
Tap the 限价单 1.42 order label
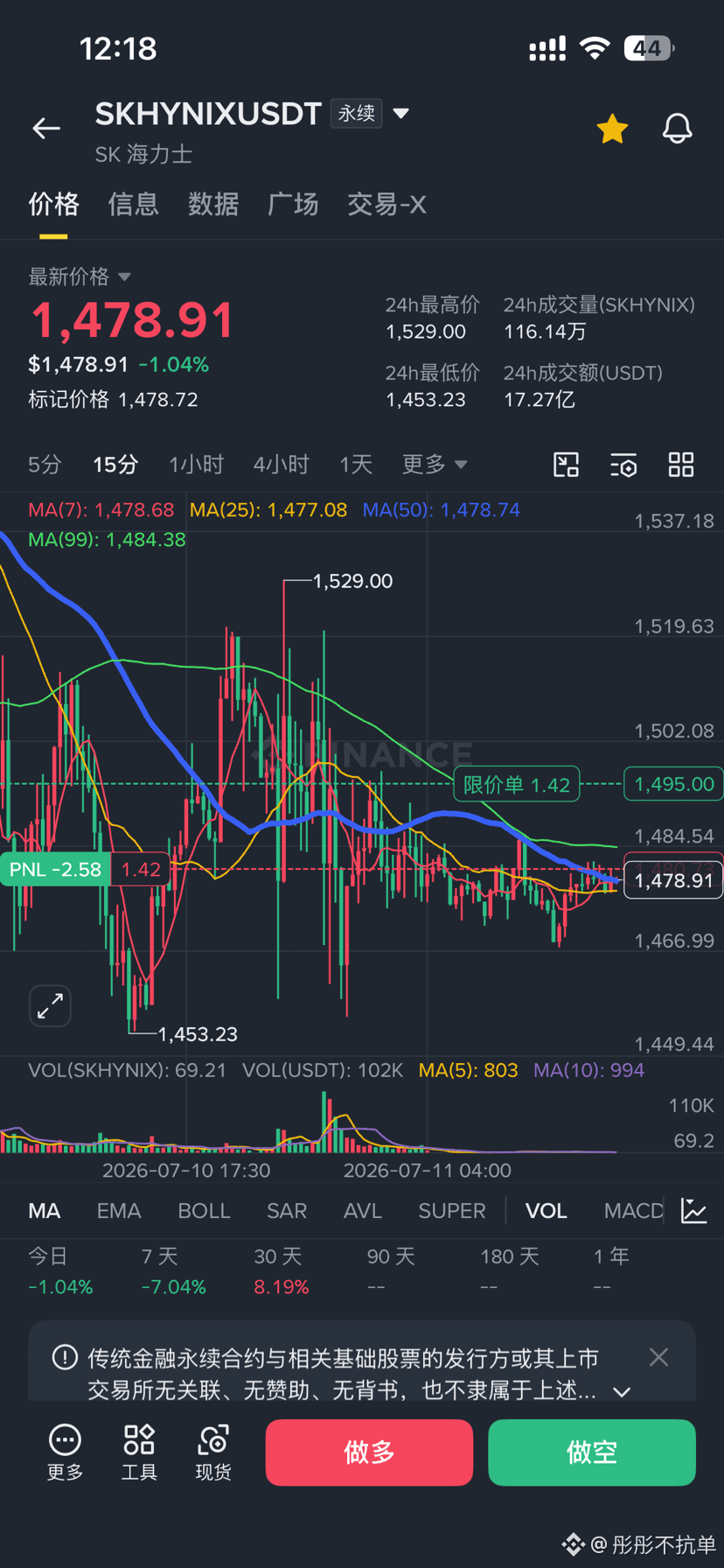(x=516, y=784)
